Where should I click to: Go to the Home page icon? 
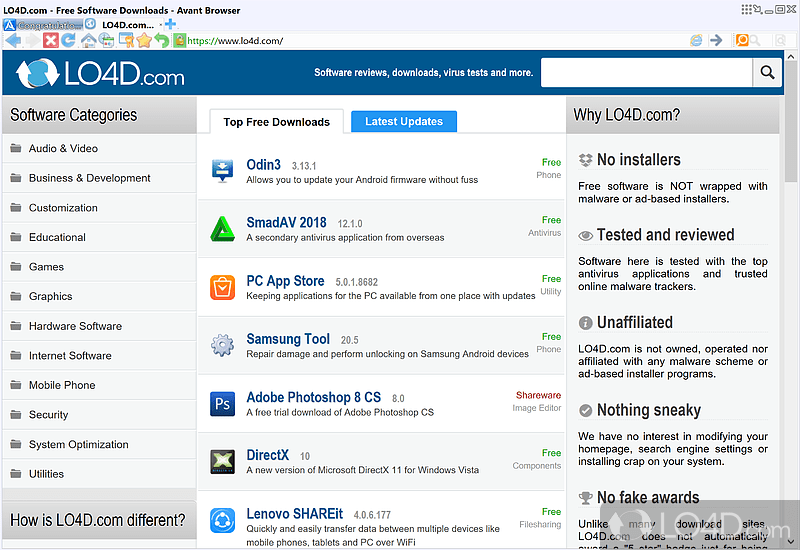(x=88, y=40)
